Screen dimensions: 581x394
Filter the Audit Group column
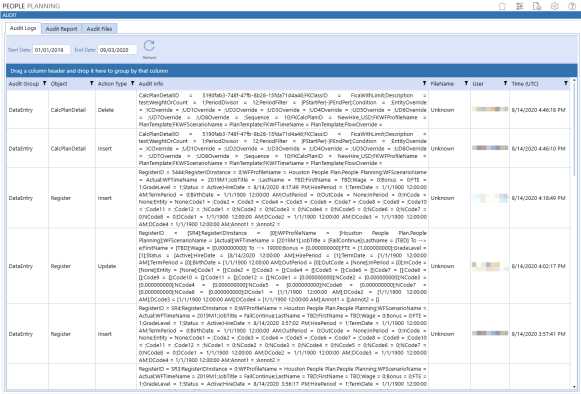44,83
